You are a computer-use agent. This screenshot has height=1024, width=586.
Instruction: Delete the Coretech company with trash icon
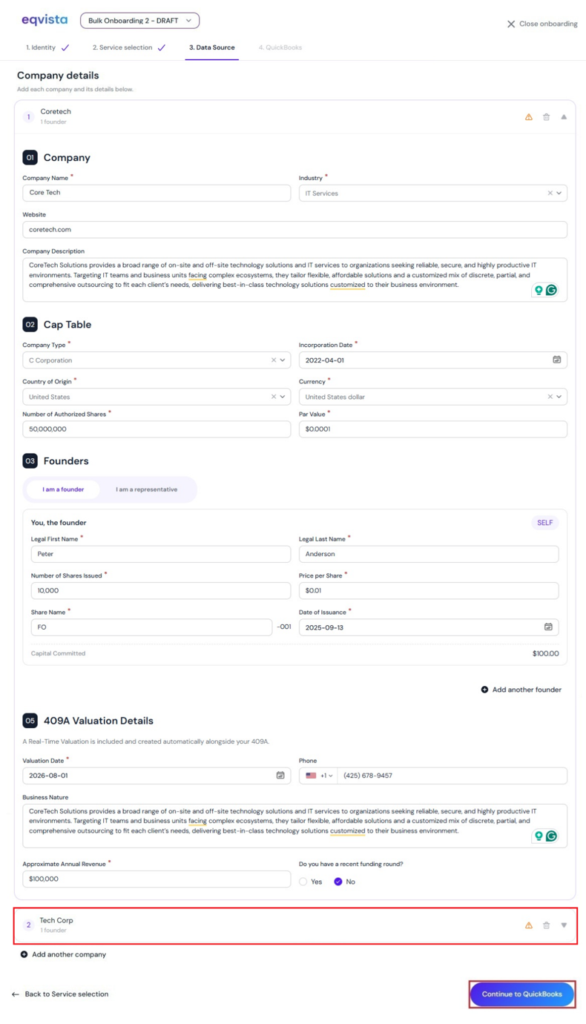tap(546, 117)
